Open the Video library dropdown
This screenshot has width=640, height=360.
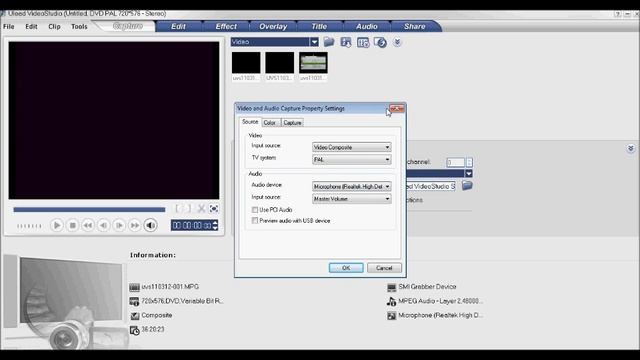(x=314, y=42)
